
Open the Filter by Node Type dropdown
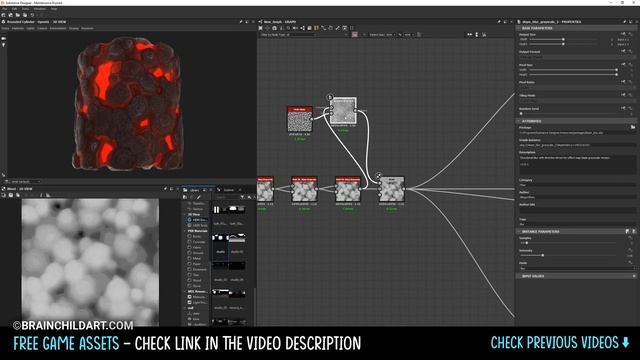pos(288,35)
